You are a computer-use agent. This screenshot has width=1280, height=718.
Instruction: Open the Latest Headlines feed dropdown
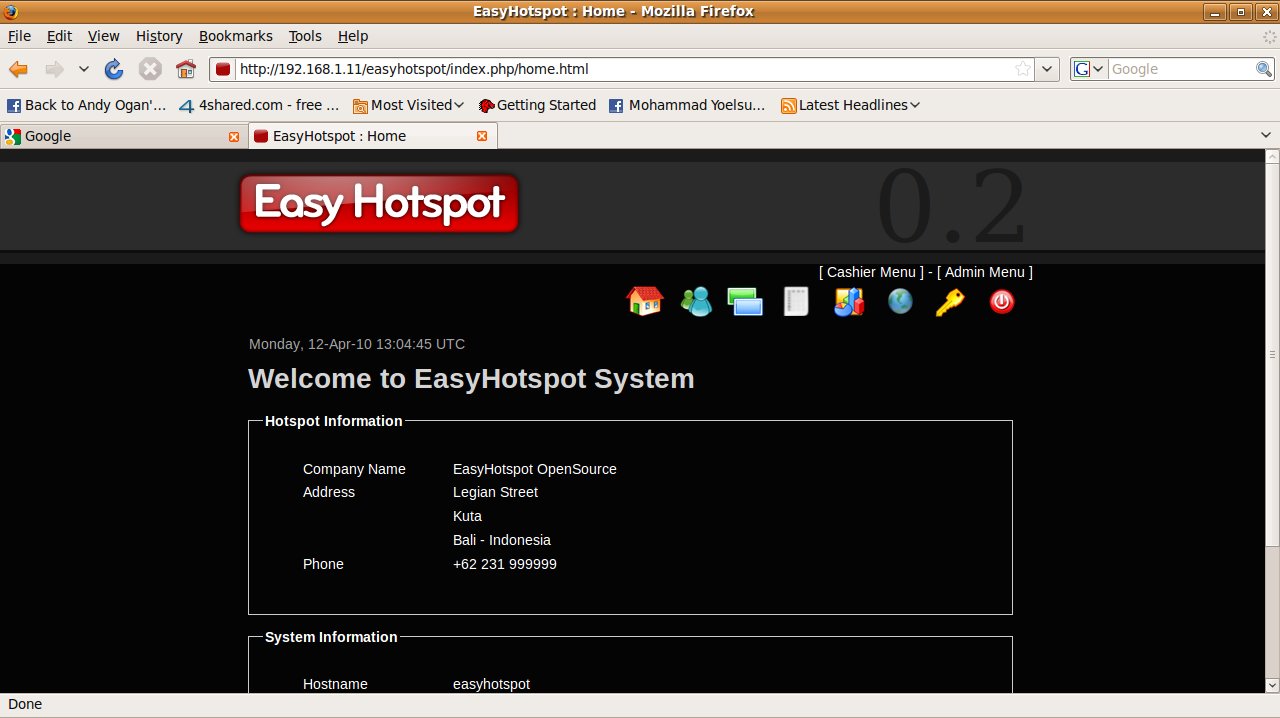pyautogui.click(x=850, y=105)
